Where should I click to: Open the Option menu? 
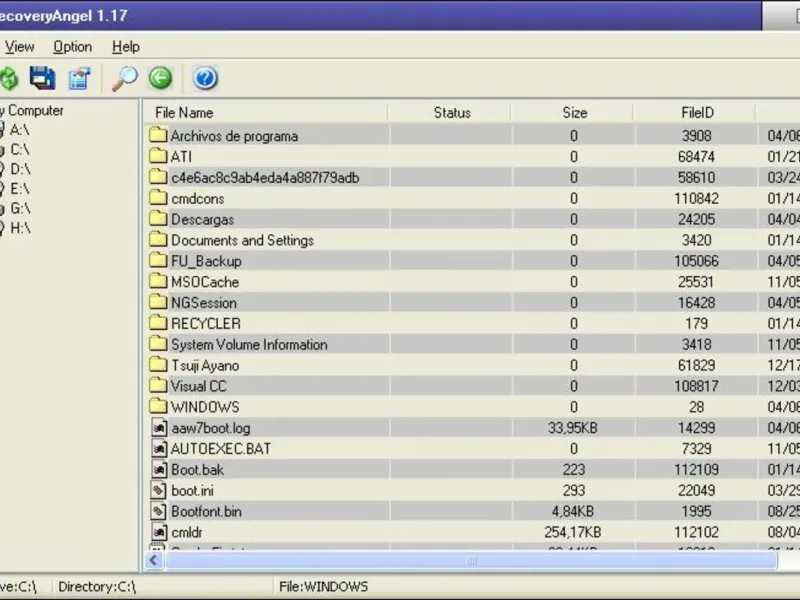click(x=72, y=46)
